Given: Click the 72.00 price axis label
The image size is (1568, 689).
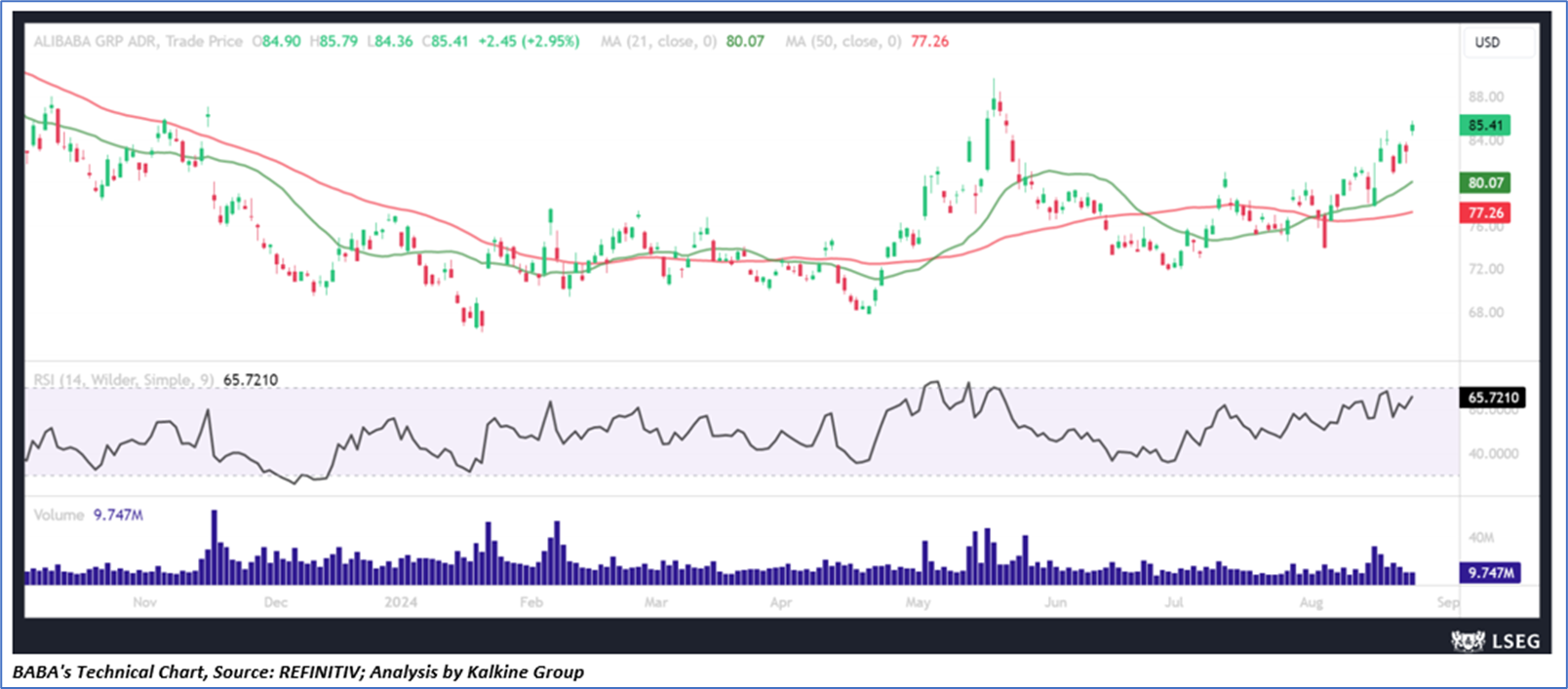Looking at the screenshot, I should point(1486,269).
